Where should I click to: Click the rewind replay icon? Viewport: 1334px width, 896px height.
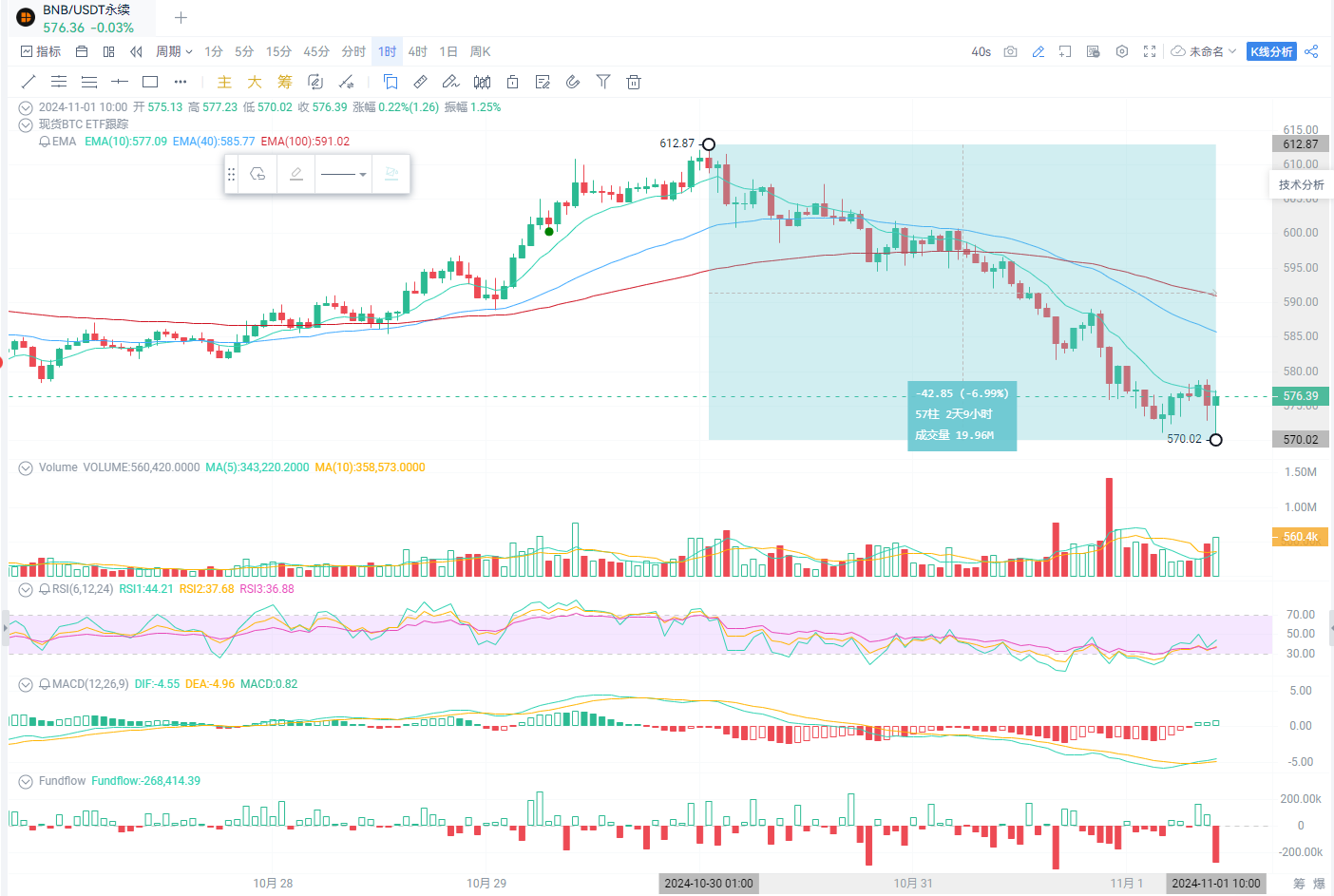click(136, 51)
